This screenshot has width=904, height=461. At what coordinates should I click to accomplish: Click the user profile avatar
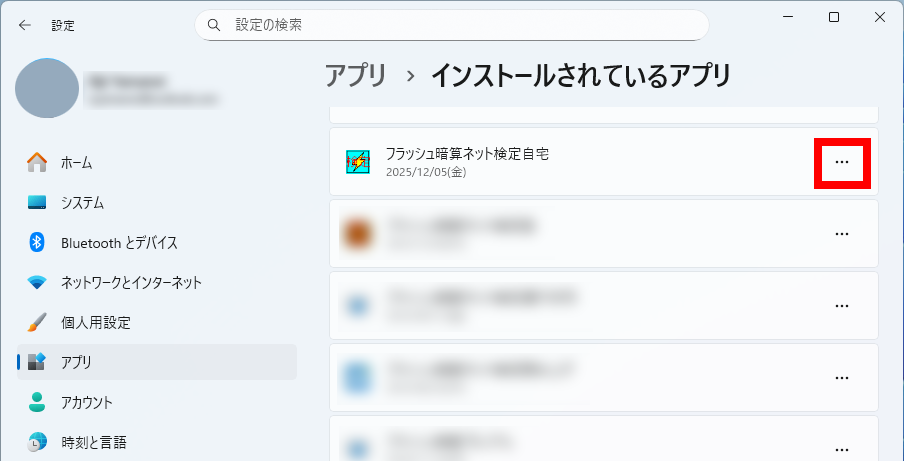(x=47, y=89)
